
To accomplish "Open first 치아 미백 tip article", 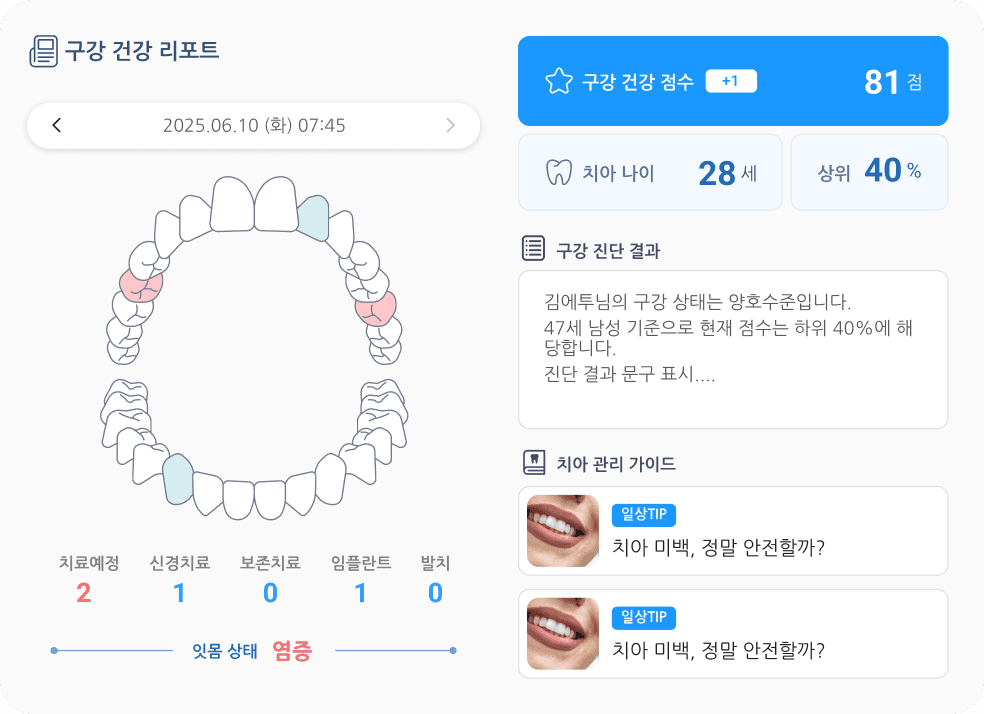I will [x=733, y=531].
